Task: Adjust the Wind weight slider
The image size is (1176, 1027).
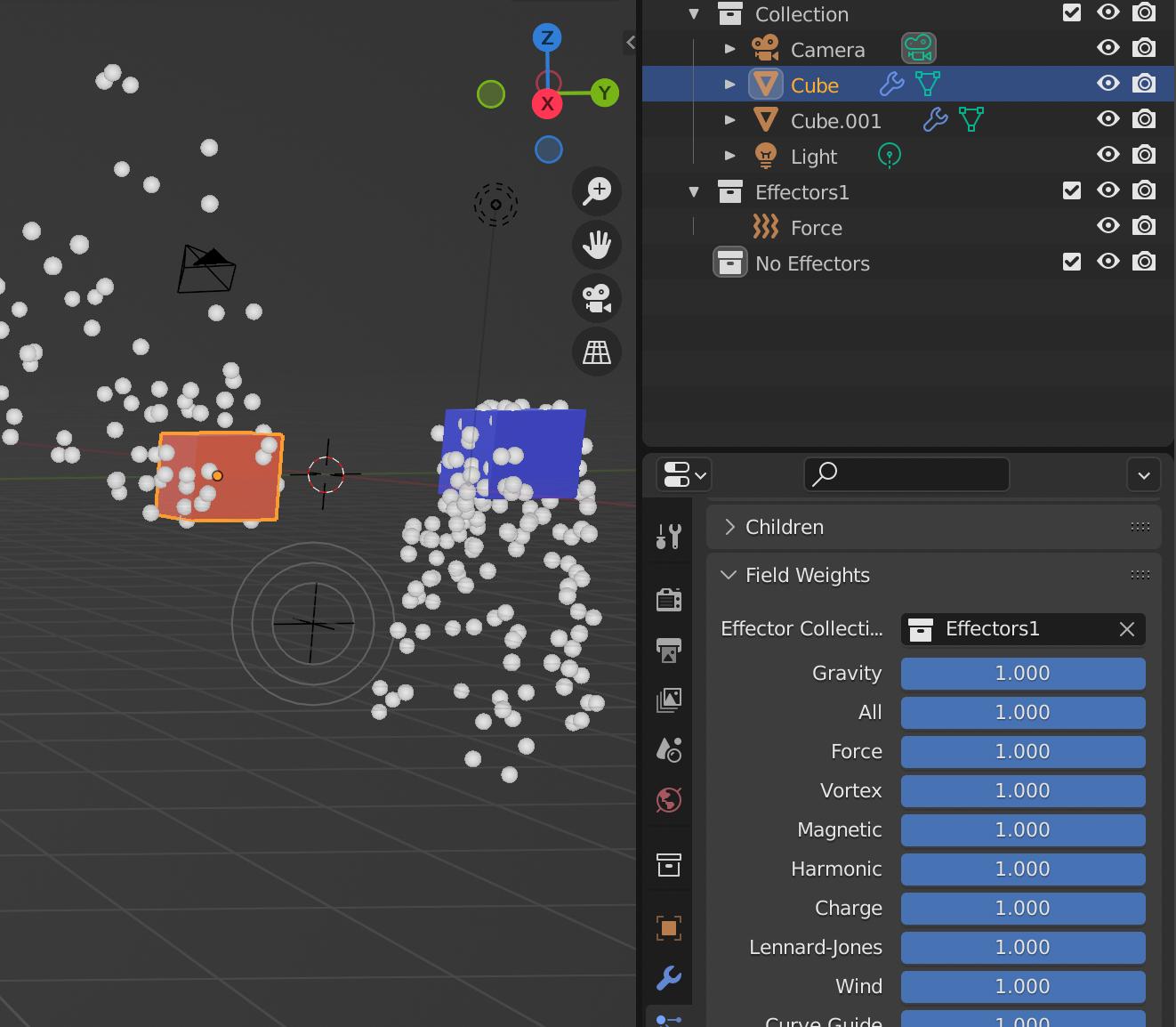Action: click(x=1023, y=987)
